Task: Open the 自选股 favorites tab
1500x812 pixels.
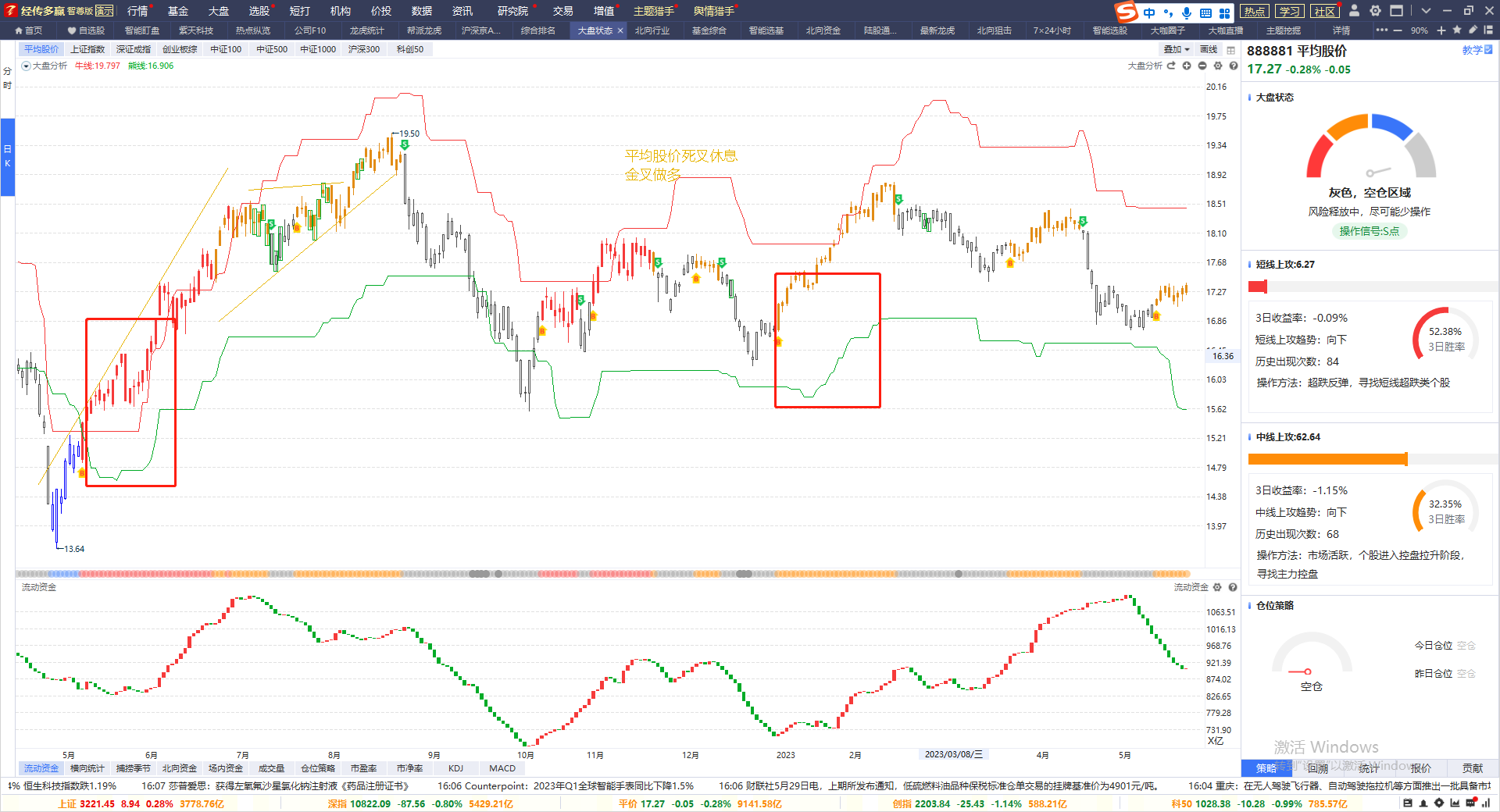Action: coord(87,30)
